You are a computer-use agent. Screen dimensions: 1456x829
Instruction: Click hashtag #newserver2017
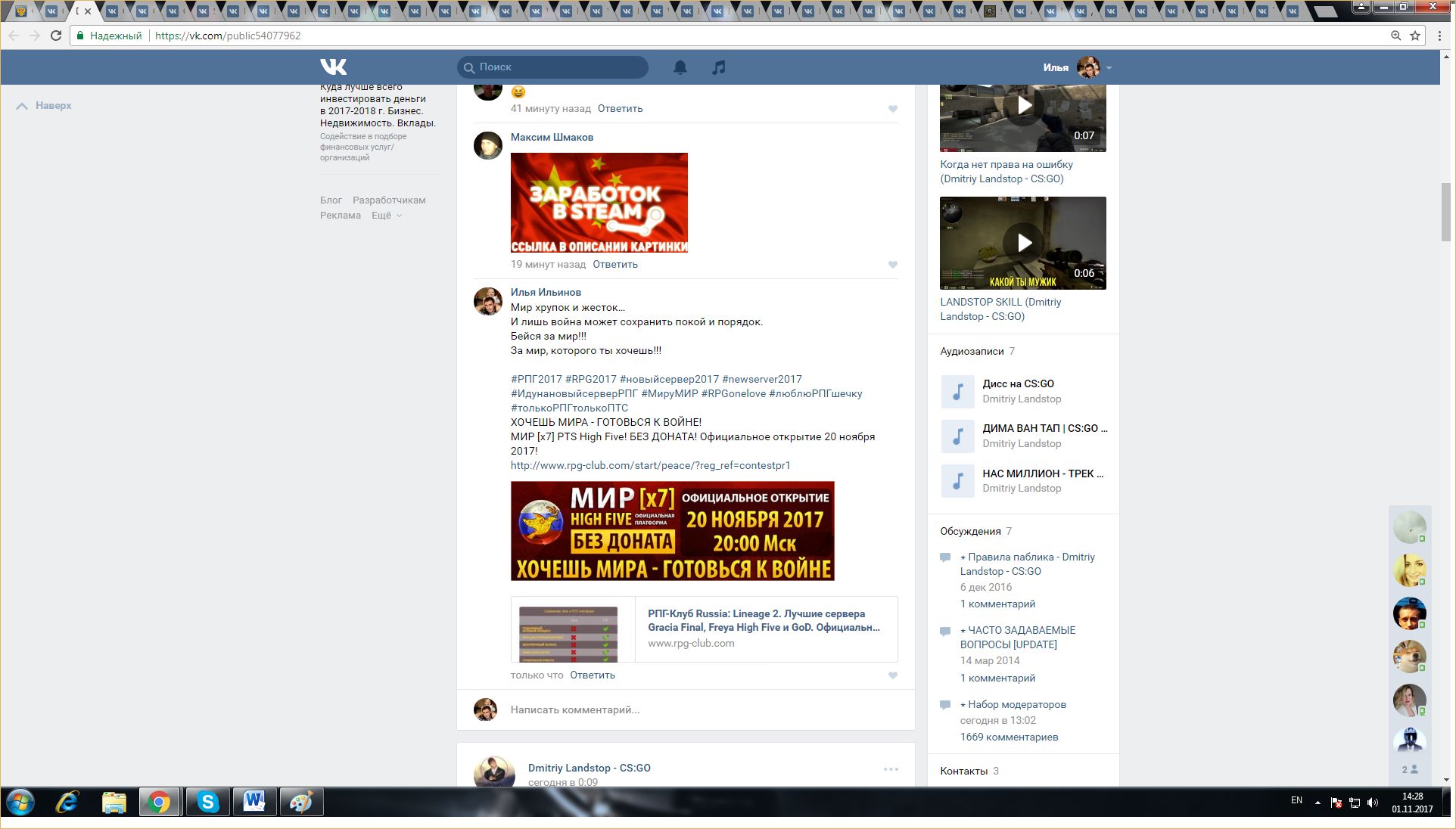click(x=761, y=380)
